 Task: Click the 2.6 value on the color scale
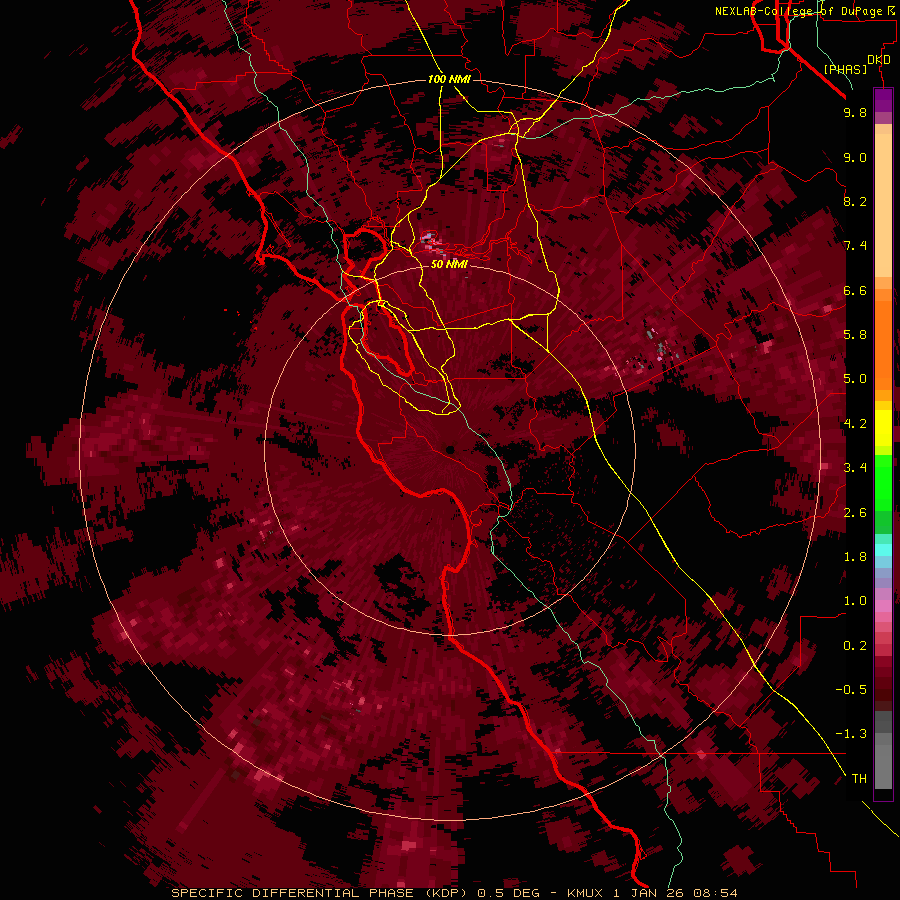855,512
